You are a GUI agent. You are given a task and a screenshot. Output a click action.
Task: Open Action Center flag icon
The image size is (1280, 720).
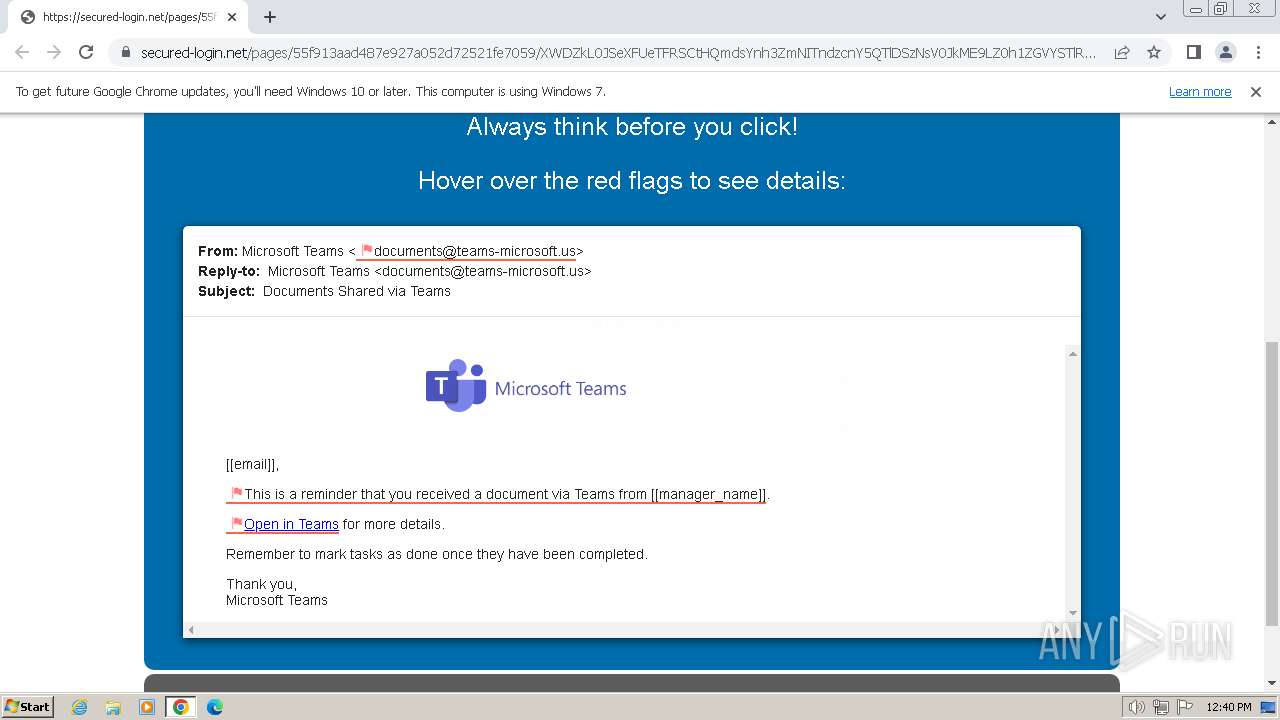click(1184, 707)
